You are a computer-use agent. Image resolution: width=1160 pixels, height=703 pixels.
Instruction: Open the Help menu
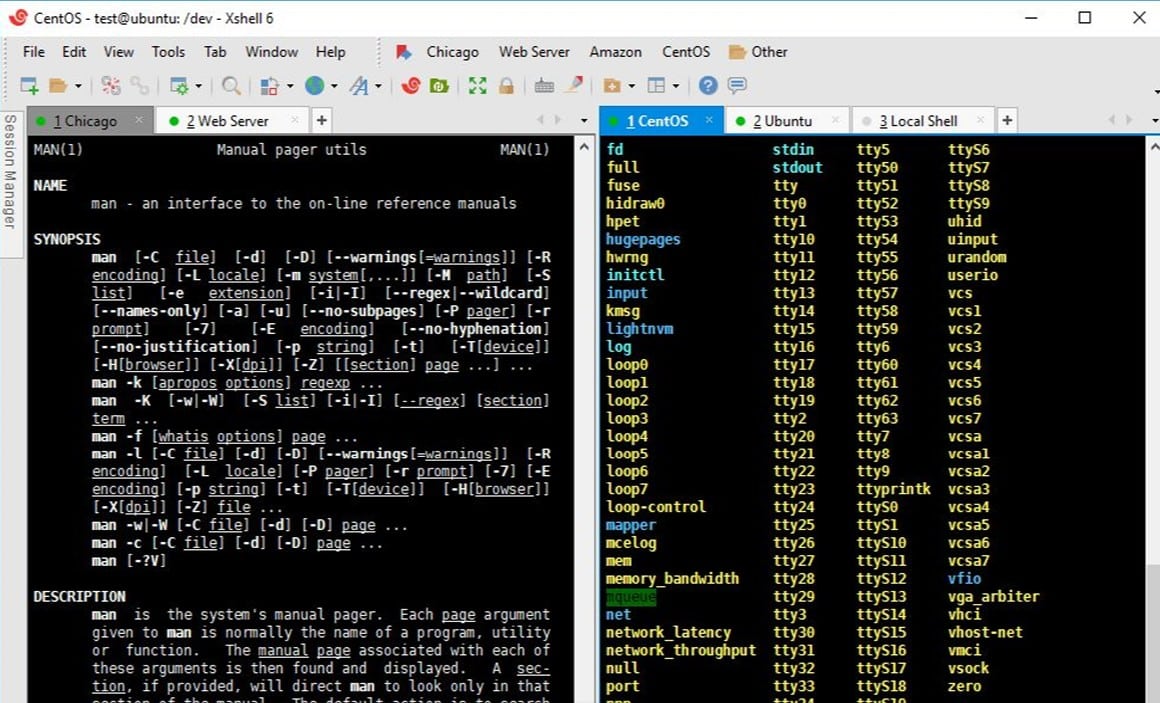pyautogui.click(x=331, y=52)
